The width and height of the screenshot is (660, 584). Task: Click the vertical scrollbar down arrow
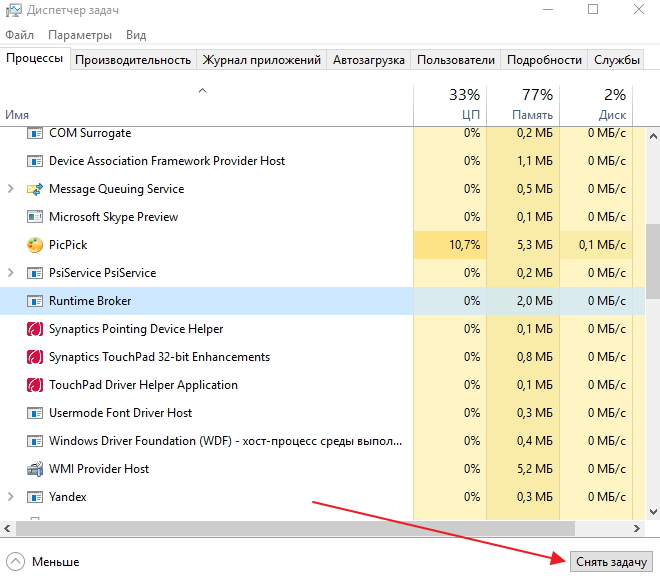(x=653, y=512)
